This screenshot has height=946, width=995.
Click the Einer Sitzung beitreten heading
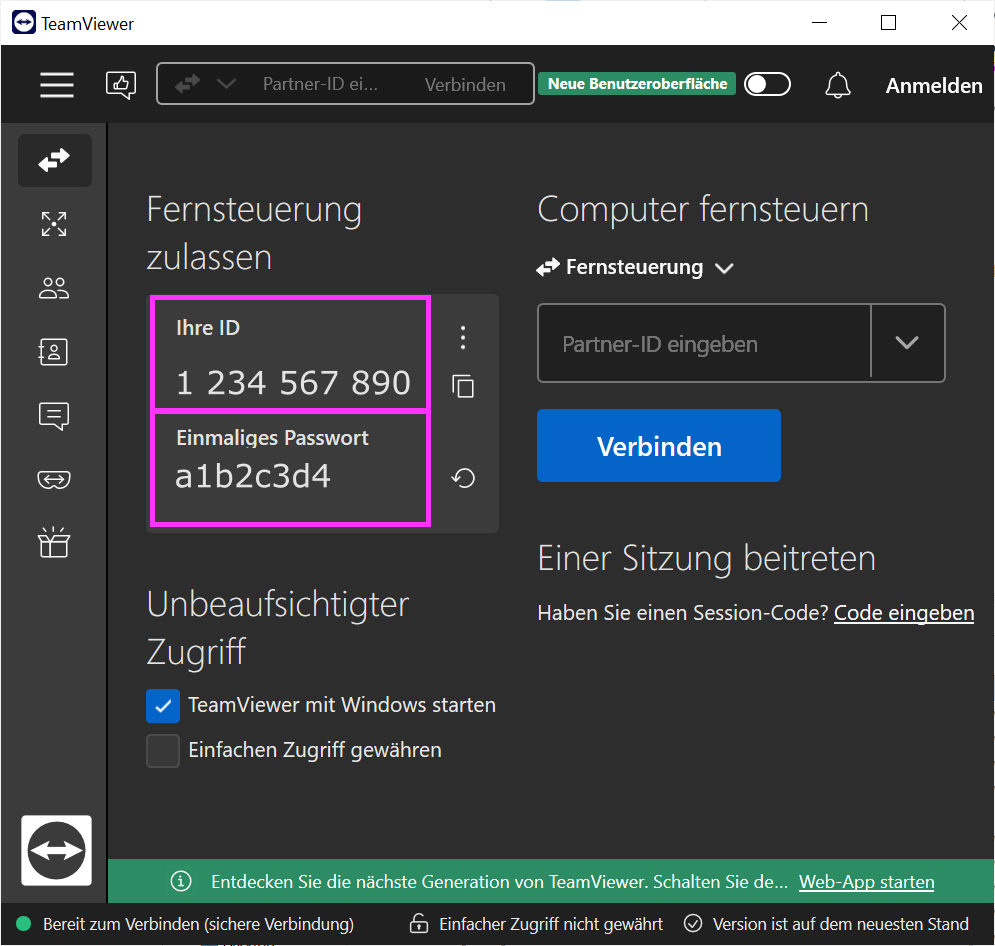[706, 558]
